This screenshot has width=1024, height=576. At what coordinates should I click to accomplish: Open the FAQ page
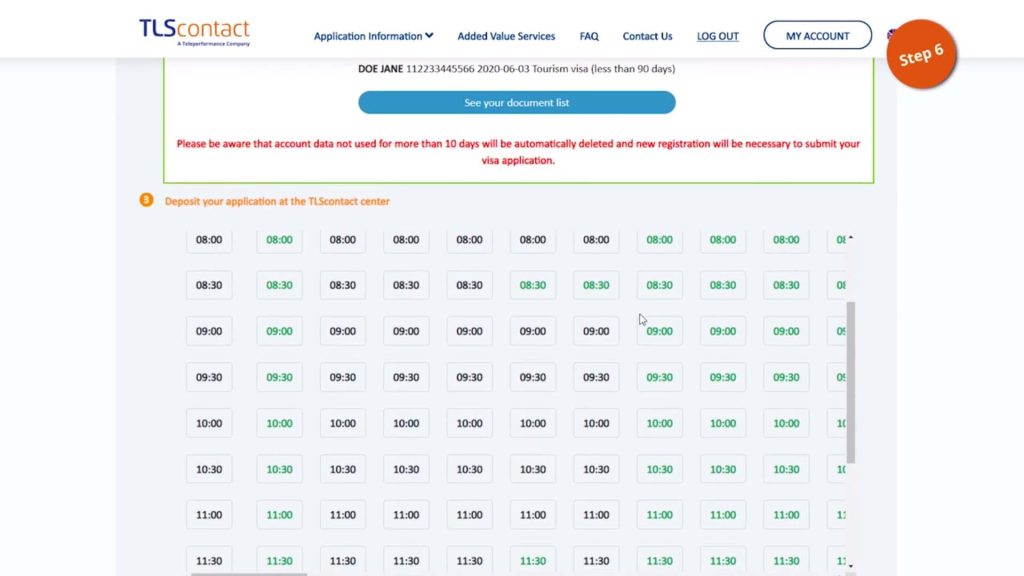[589, 36]
